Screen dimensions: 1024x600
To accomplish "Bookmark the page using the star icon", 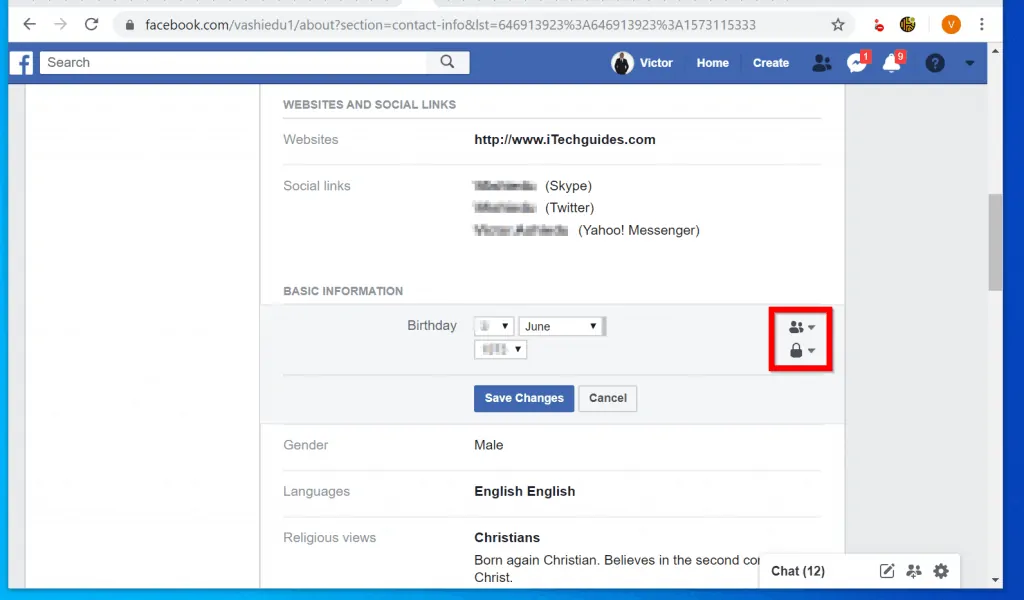I will click(838, 24).
